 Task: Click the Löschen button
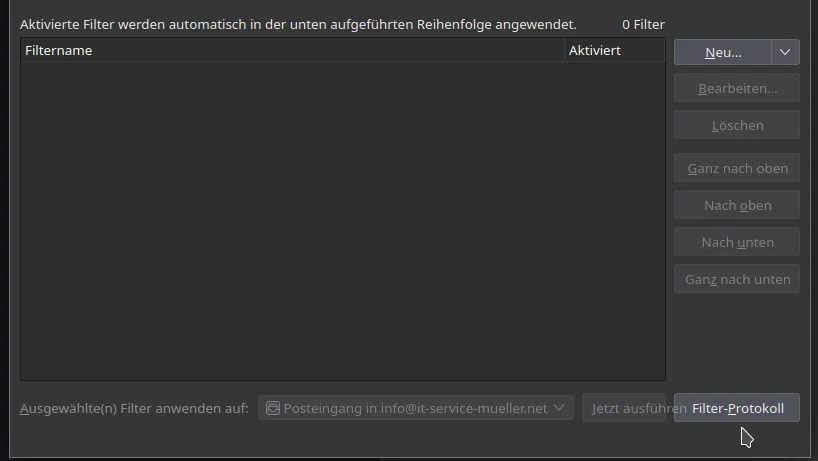[737, 125]
